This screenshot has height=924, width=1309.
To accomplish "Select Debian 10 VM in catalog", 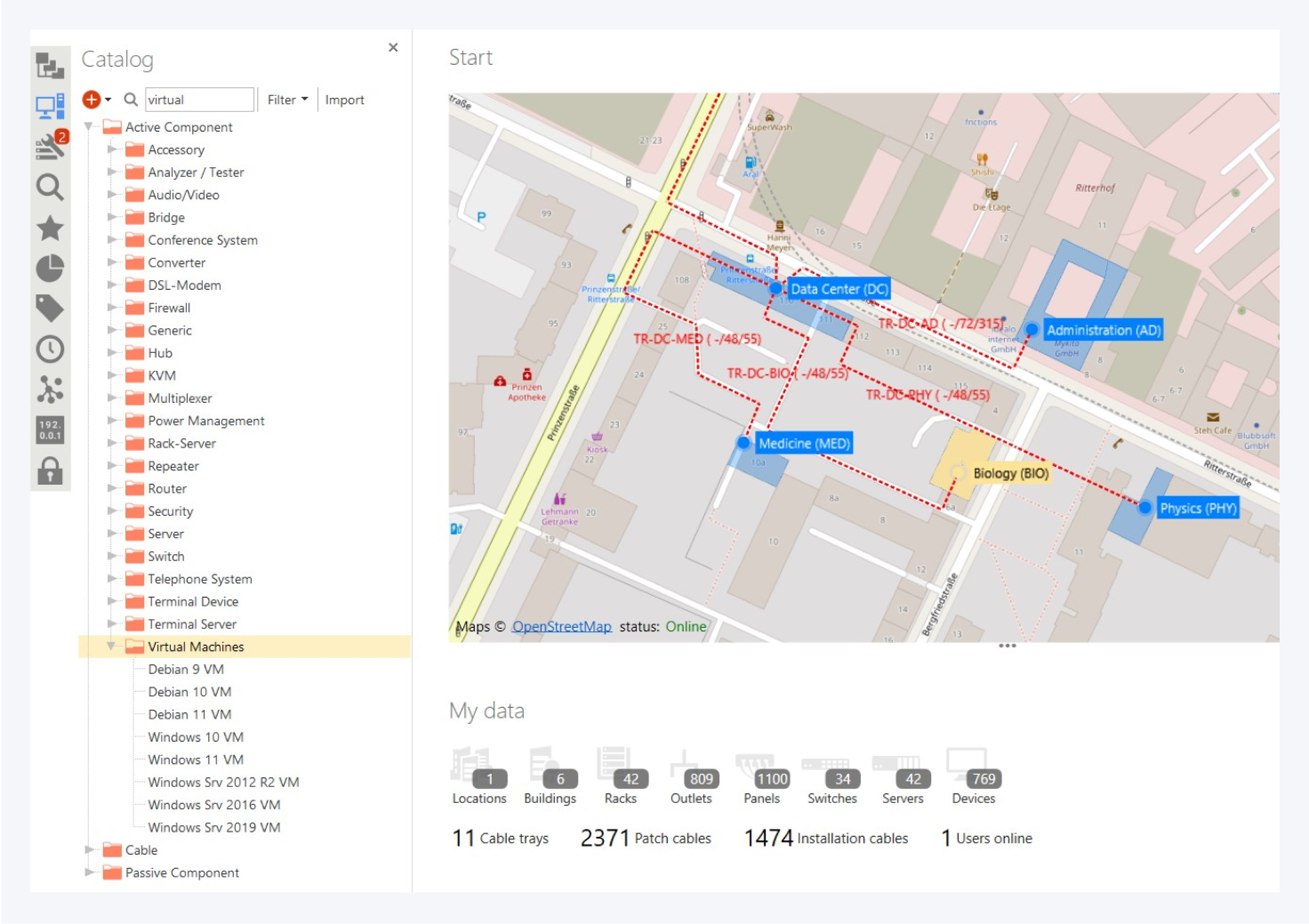I will click(189, 692).
